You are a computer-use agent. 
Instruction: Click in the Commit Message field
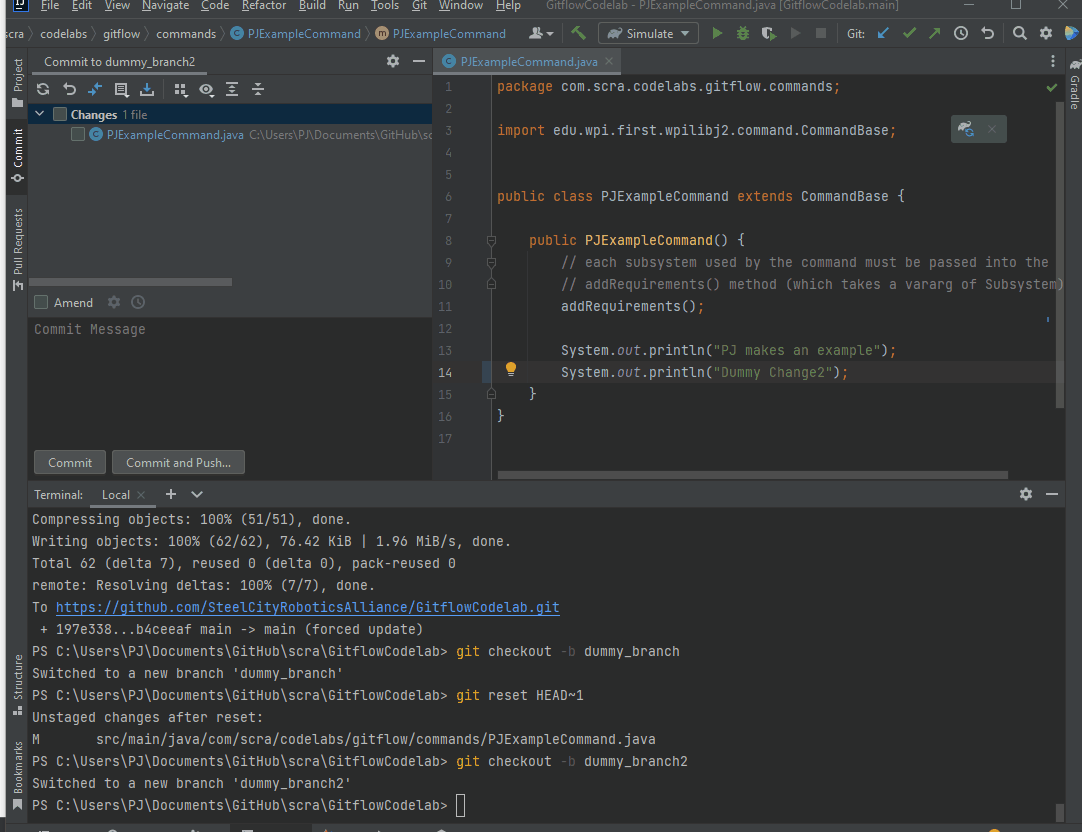pos(230,383)
